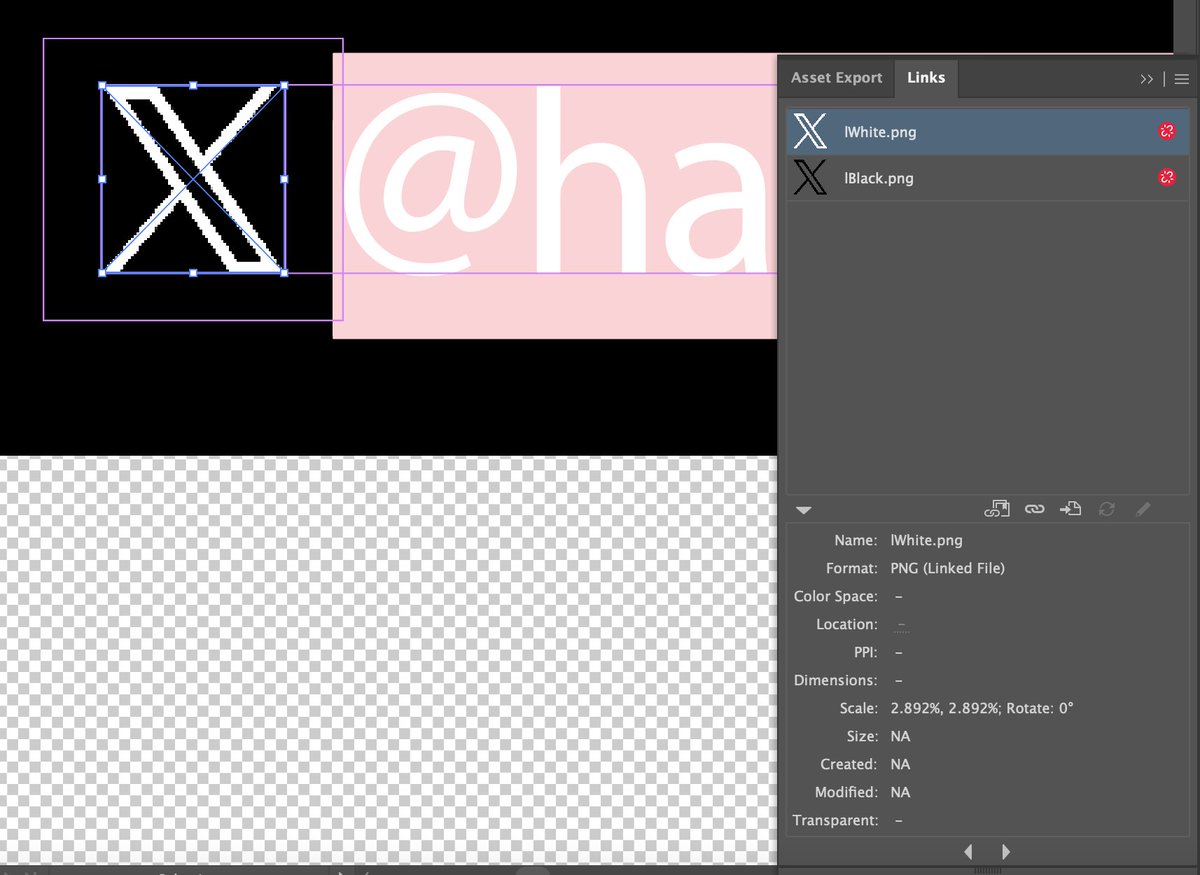Viewport: 1200px width, 875px height.
Task: Click the Name value lWhite.png
Action: click(927, 540)
